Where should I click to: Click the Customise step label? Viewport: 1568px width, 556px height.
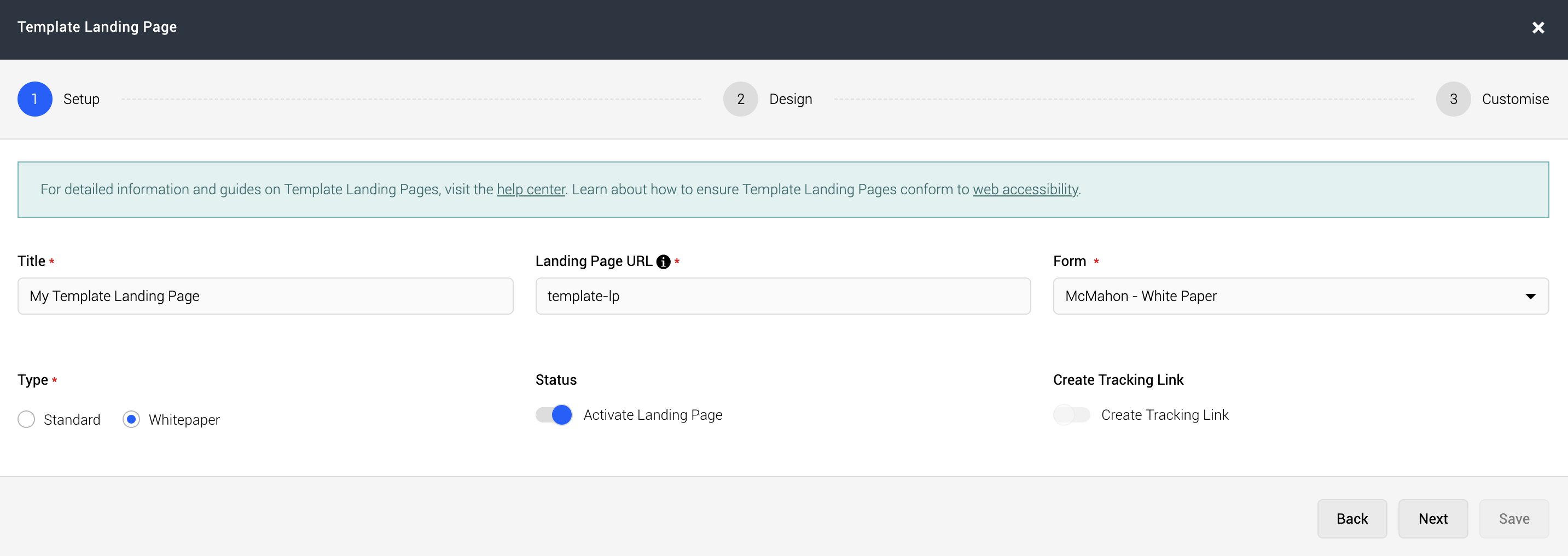(1515, 99)
